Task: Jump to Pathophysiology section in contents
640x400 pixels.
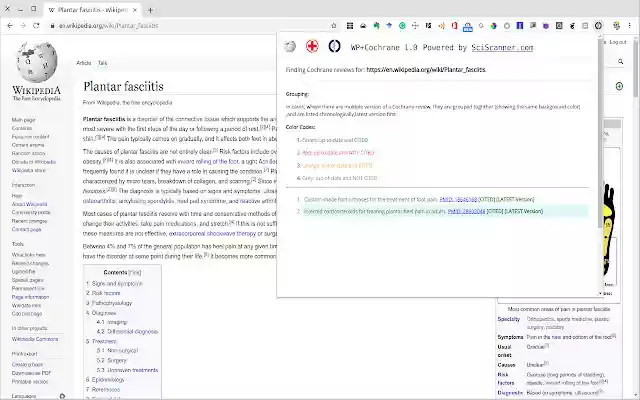Action: [112, 303]
